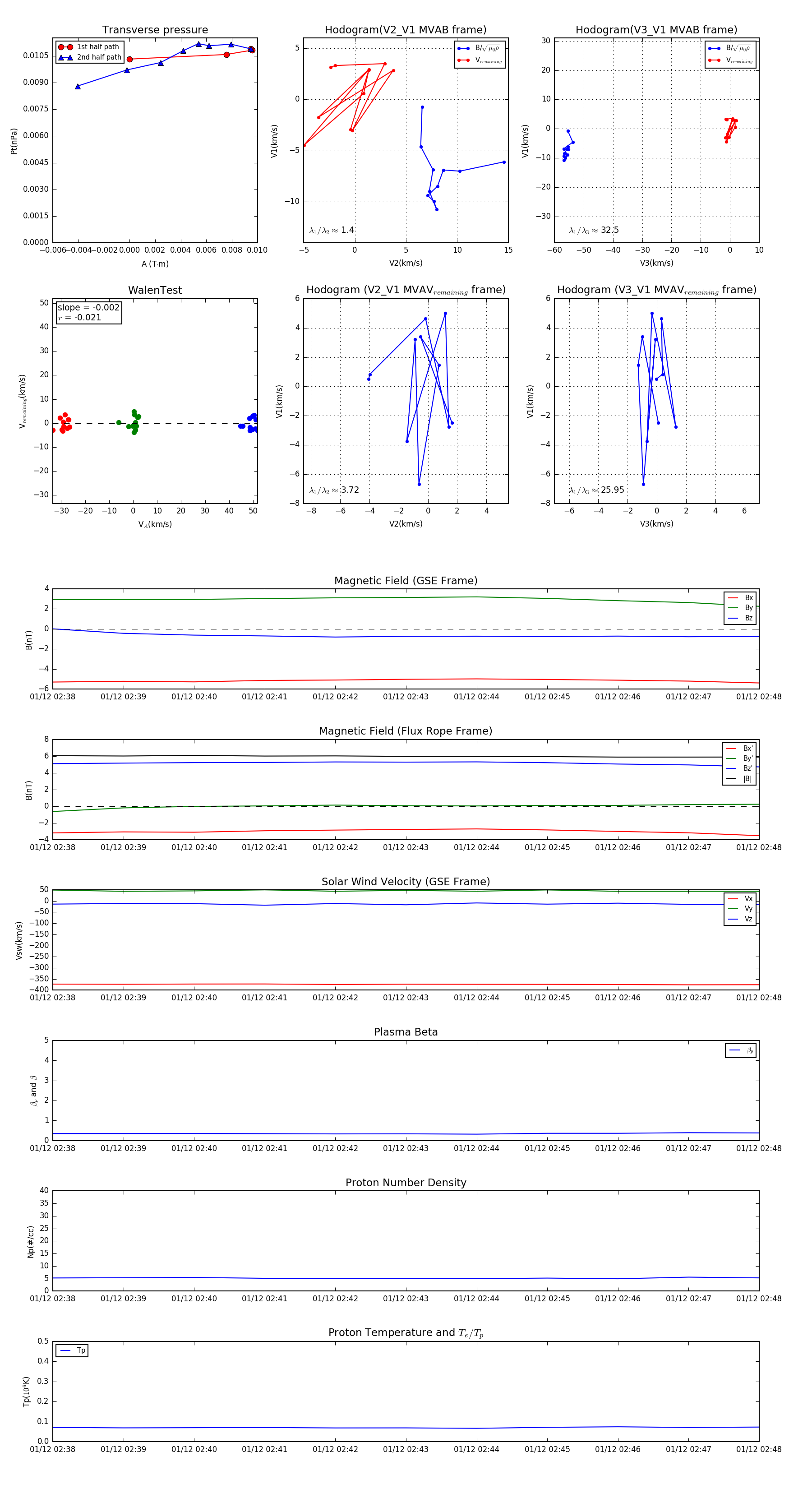Click the 'slope = -0.002' annotation
The image size is (812, 1489).
coord(88,308)
